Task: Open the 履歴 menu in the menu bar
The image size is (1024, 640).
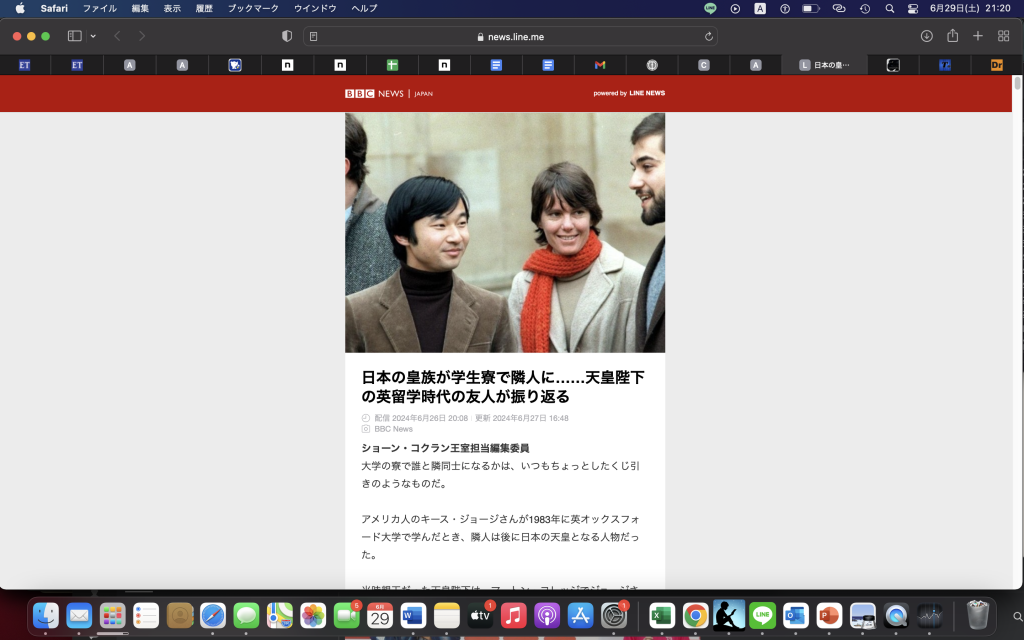Action: point(203,8)
